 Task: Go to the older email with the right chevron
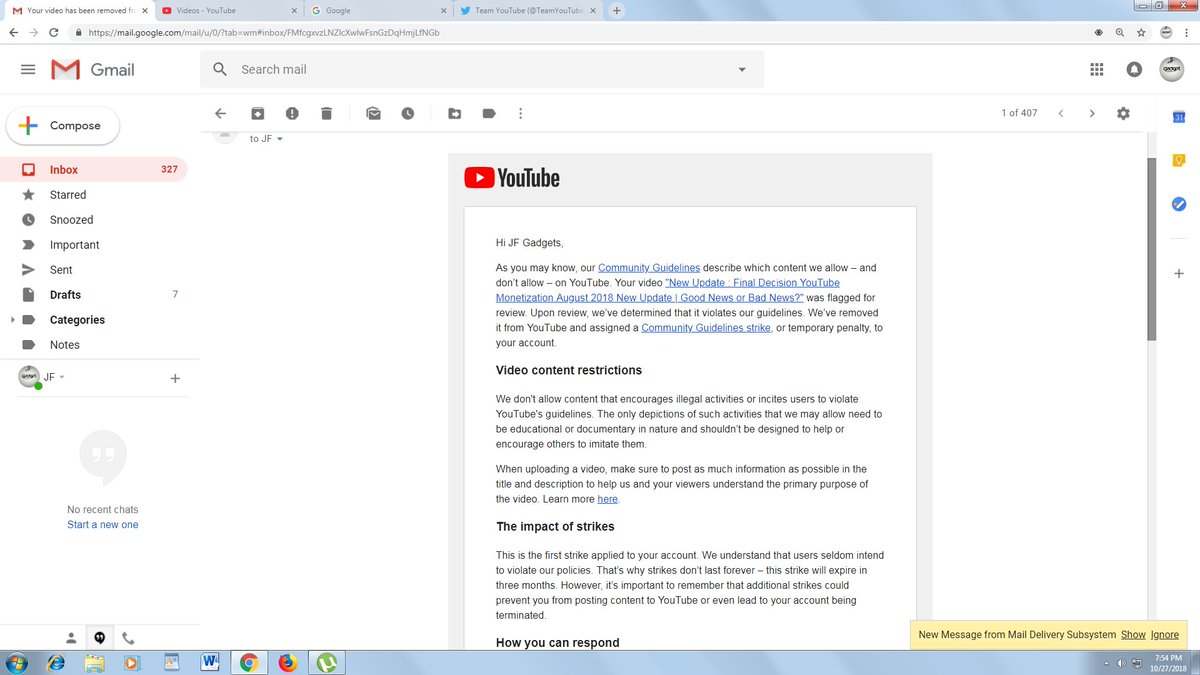point(1092,114)
